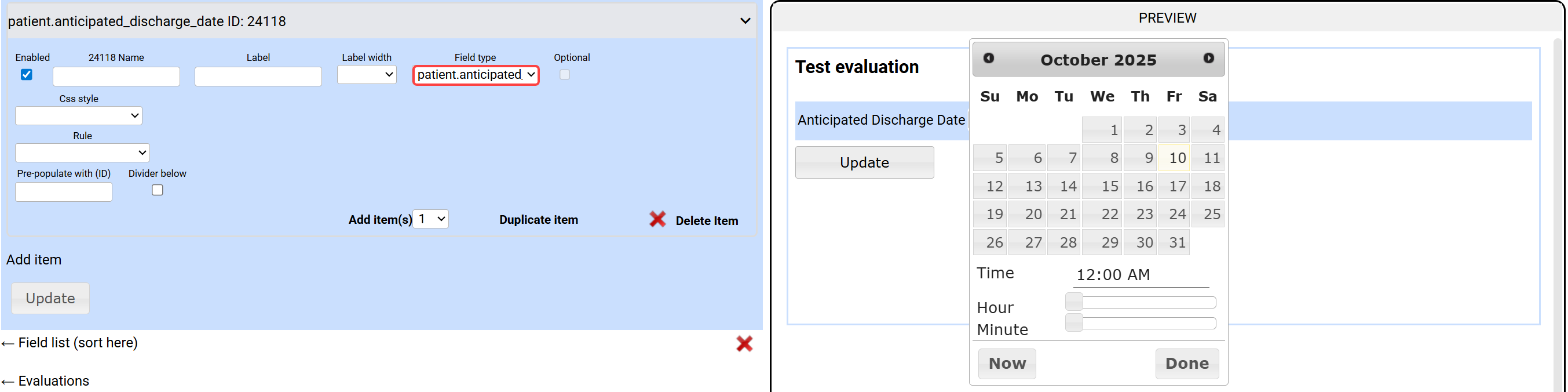Toggle the Optional checkbox
This screenshot has width=1568, height=392.
pos(565,74)
